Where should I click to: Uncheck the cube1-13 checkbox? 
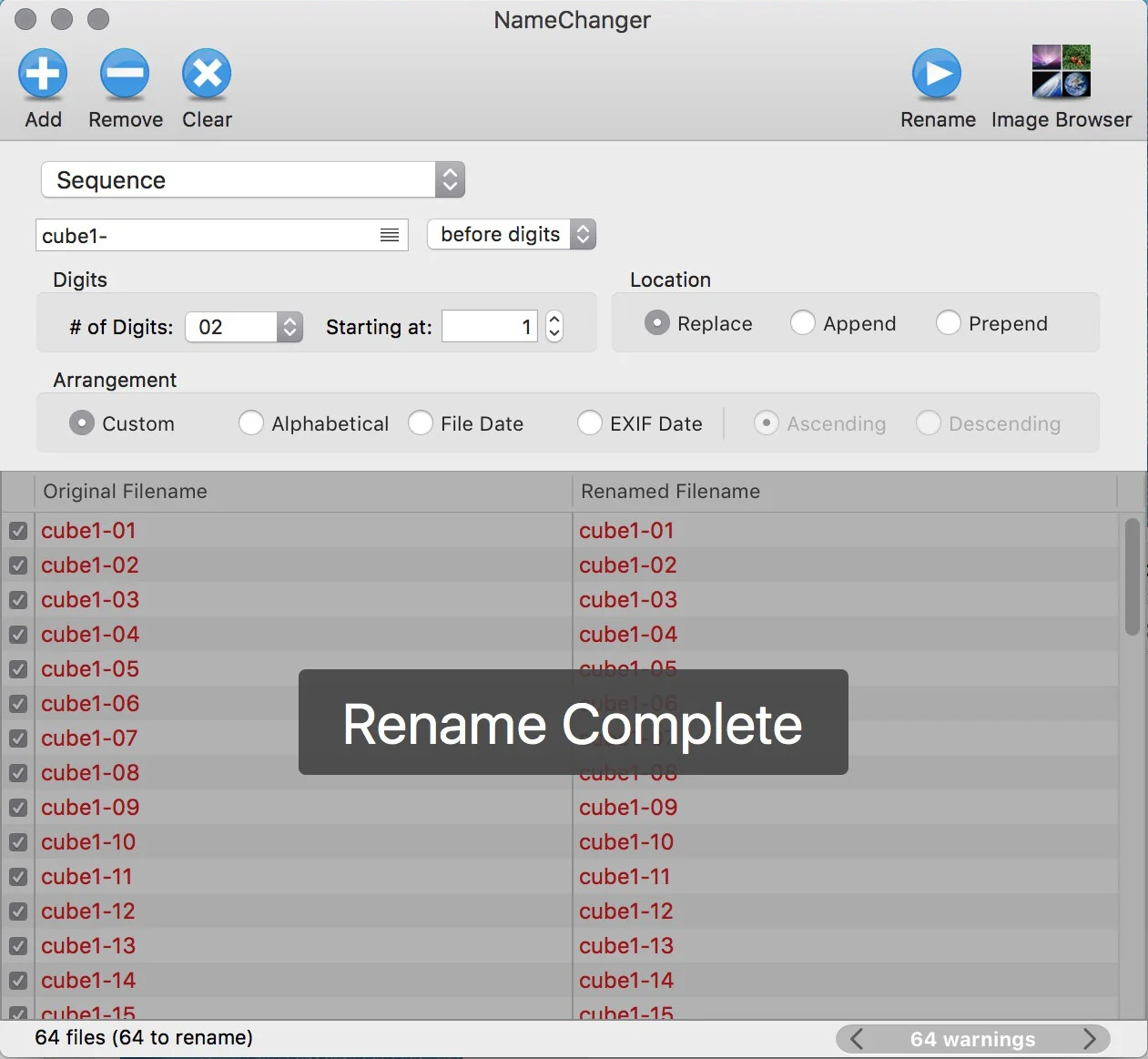[18, 946]
